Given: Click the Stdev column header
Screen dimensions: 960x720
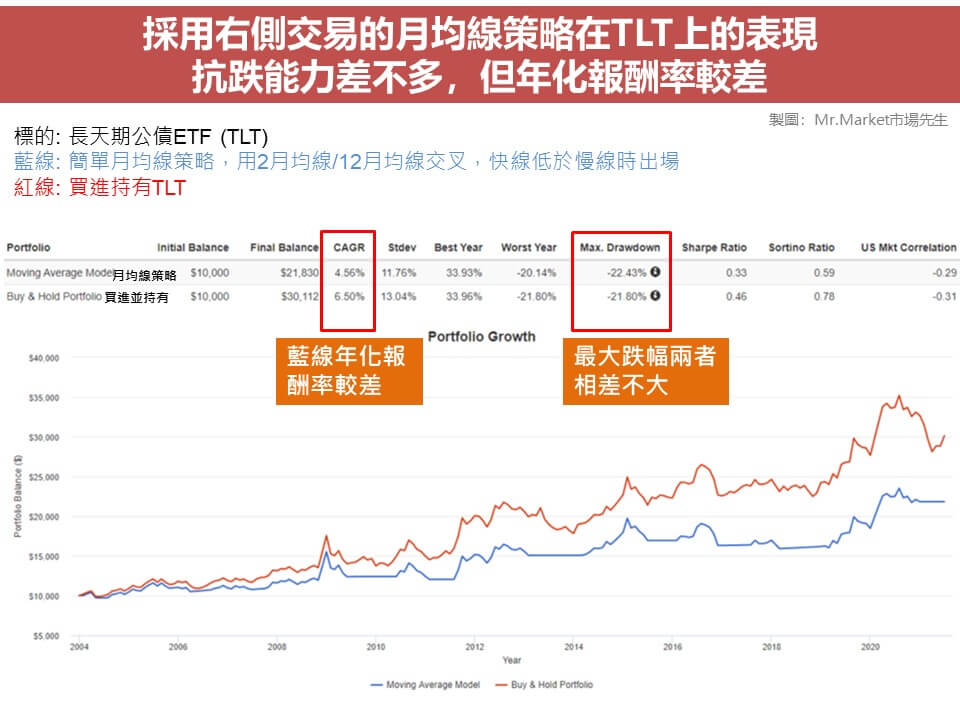Looking at the screenshot, I should point(402,247).
